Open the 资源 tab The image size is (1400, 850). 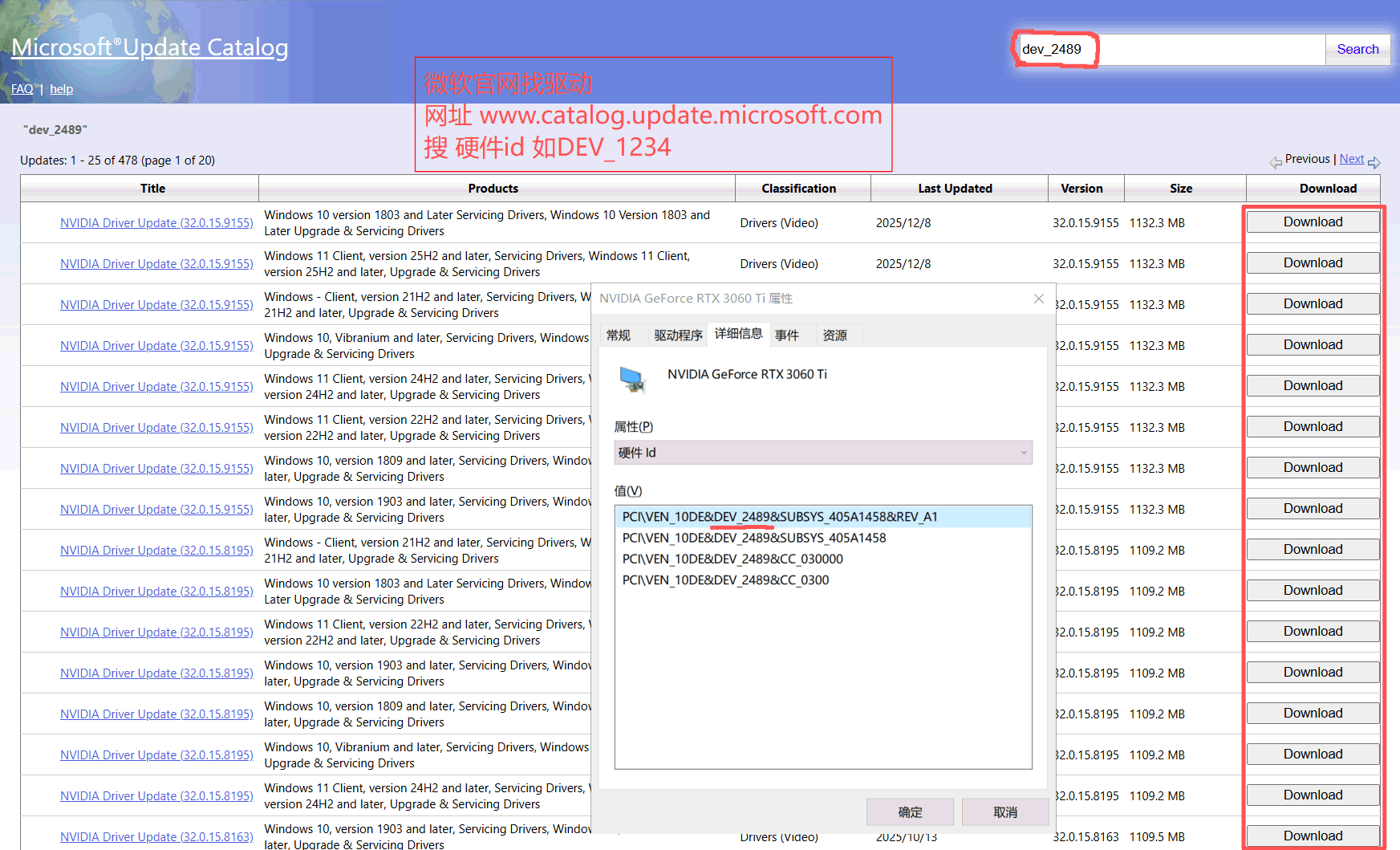(834, 335)
